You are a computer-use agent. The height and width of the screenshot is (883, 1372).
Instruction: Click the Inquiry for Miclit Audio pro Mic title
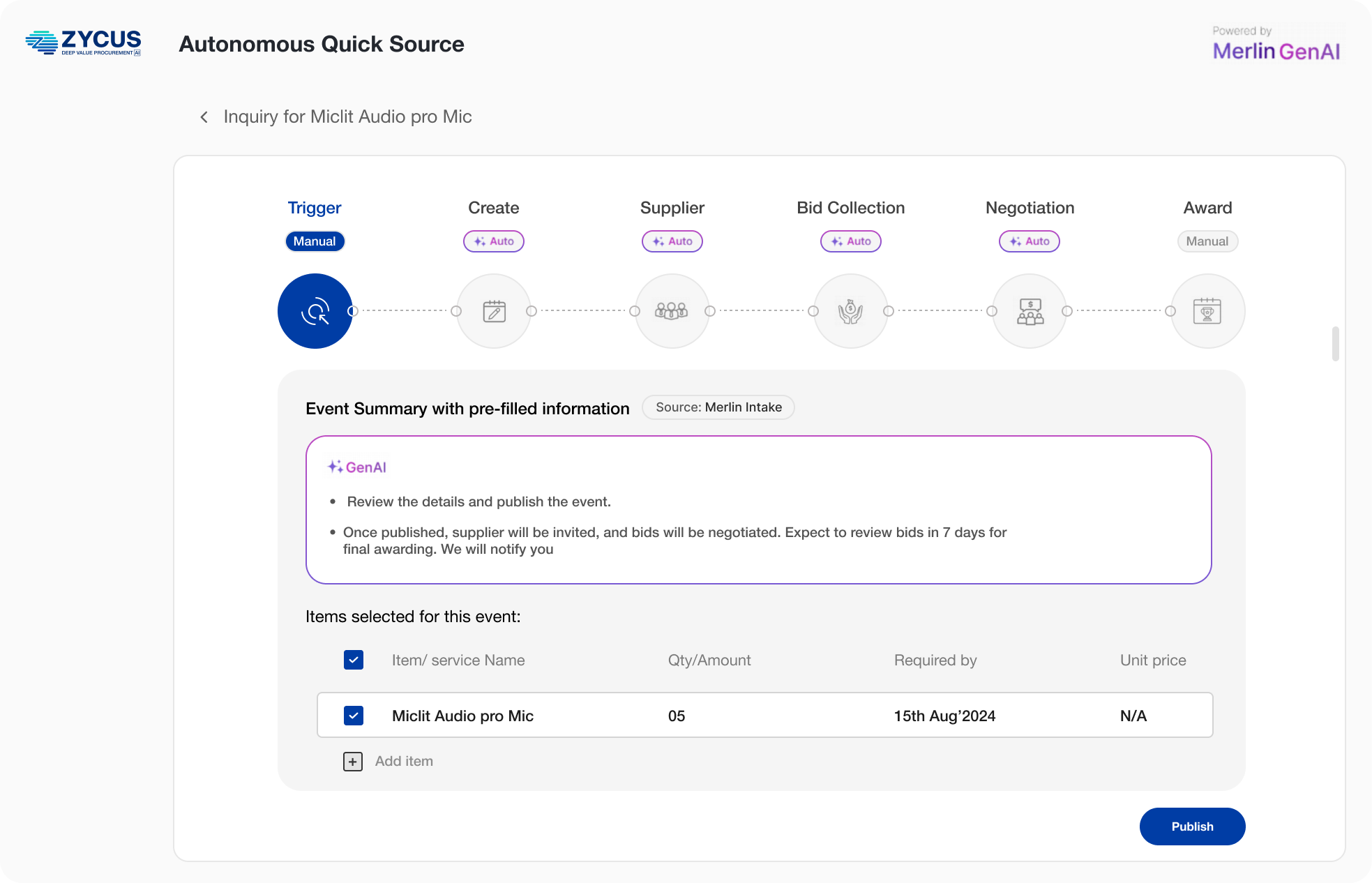347,117
